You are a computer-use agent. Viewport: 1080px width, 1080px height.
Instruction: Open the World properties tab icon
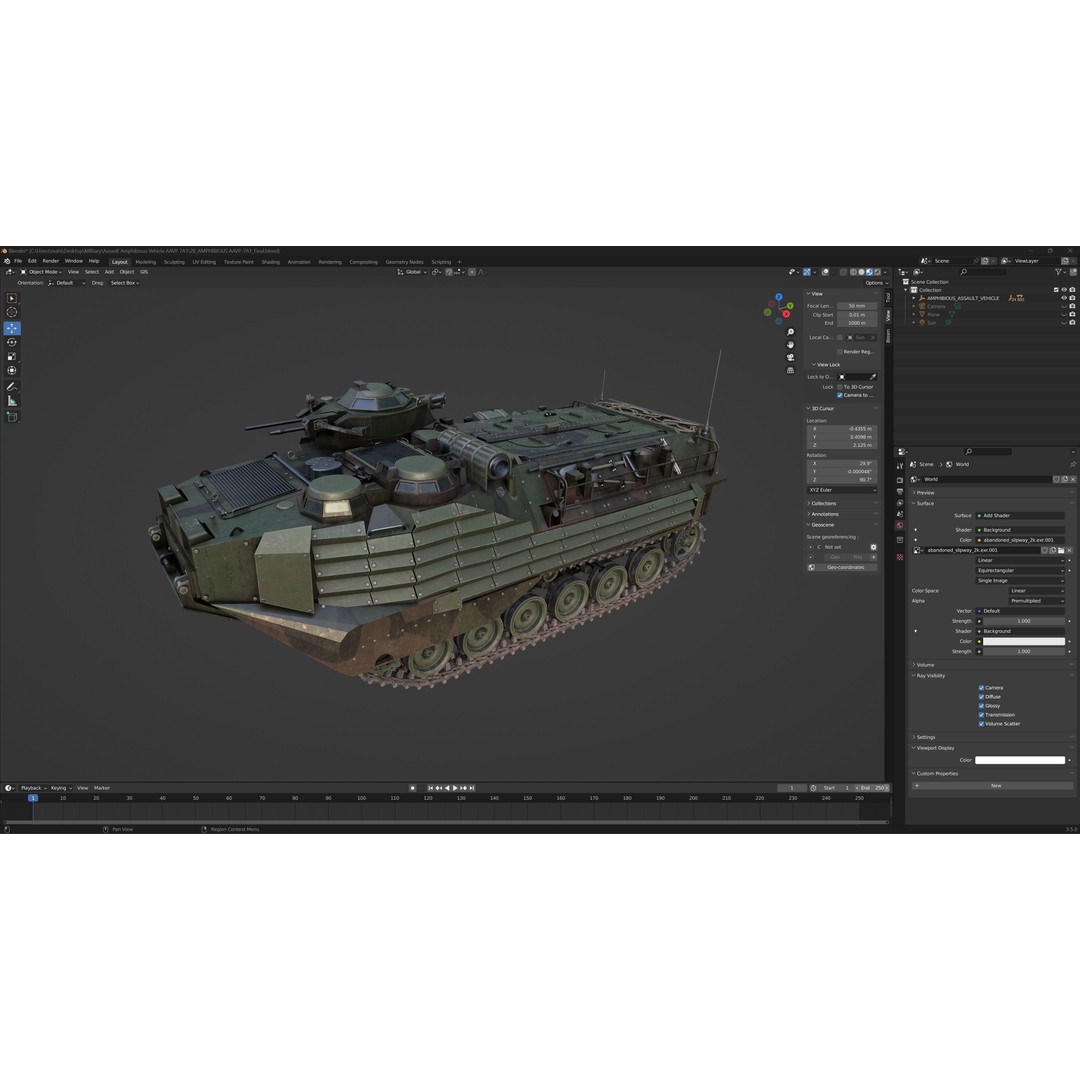pos(900,526)
